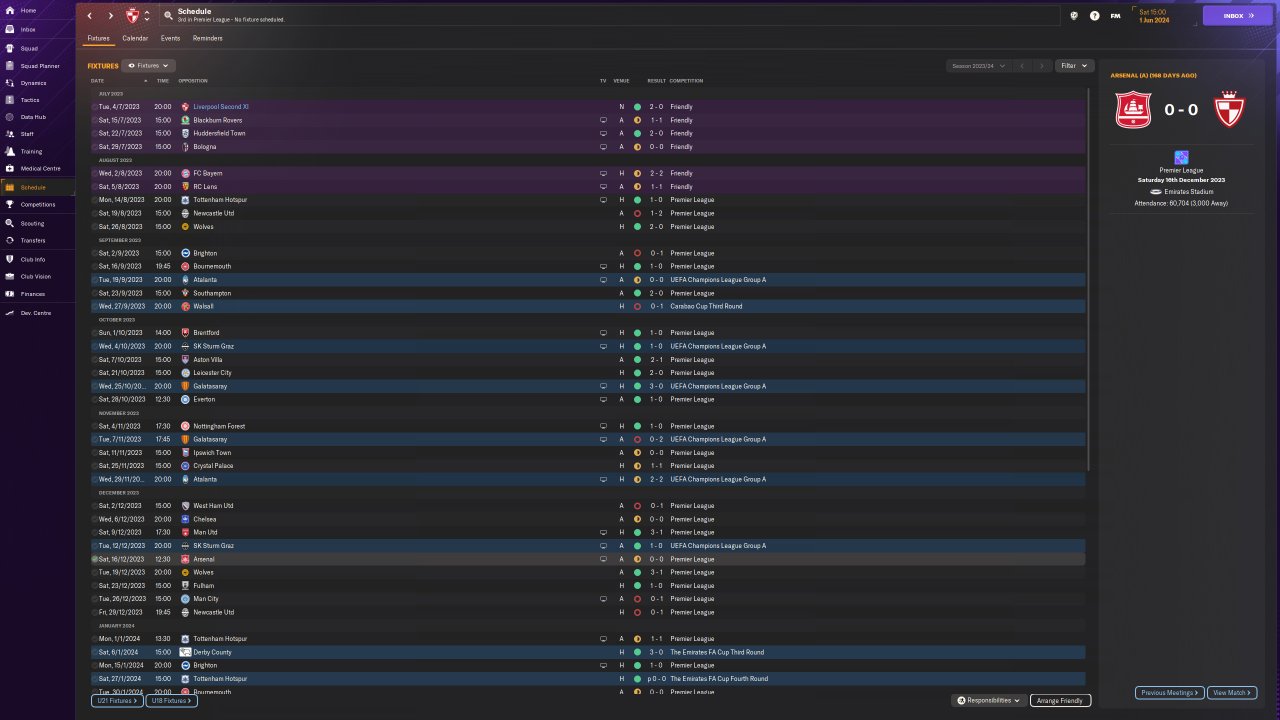
Task: Open the Transfers sidebar icon
Action: [x=10, y=240]
